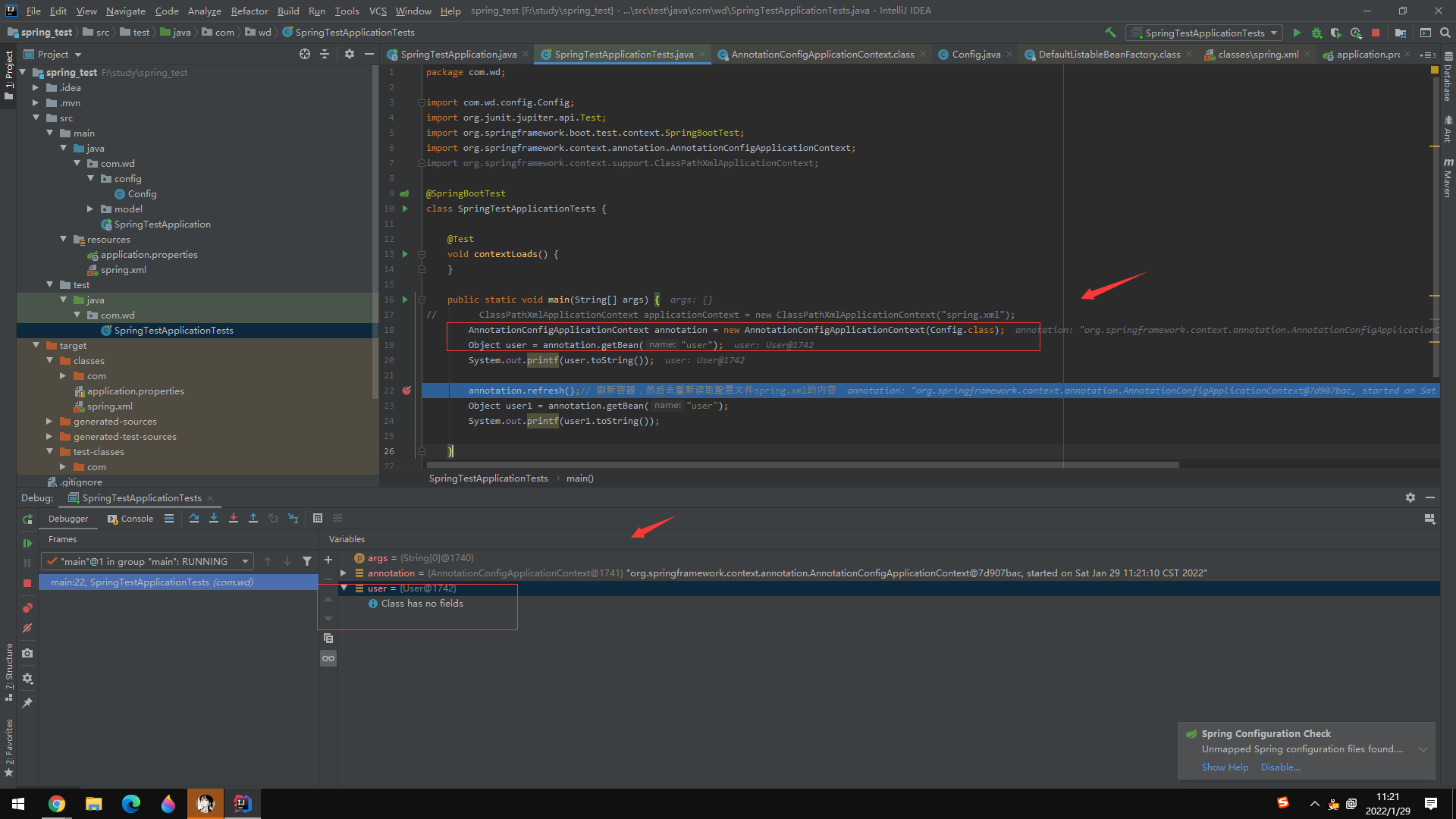The width and height of the screenshot is (1456, 819).
Task: Click the Step Into debugger icon
Action: pyautogui.click(x=214, y=519)
